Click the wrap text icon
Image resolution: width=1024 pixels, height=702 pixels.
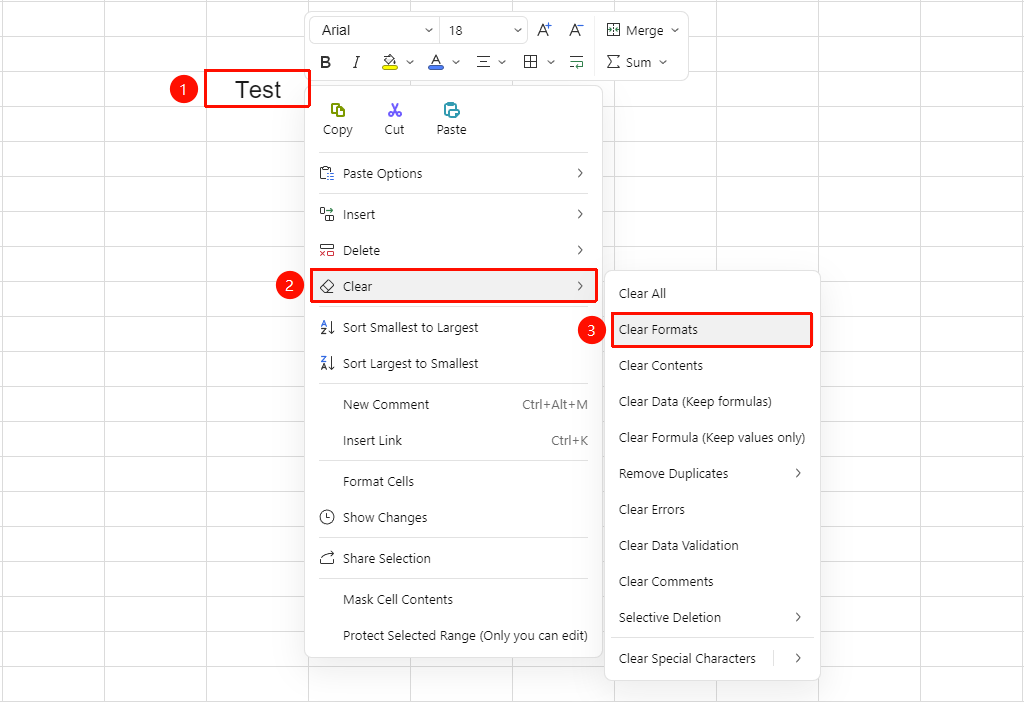click(x=576, y=62)
